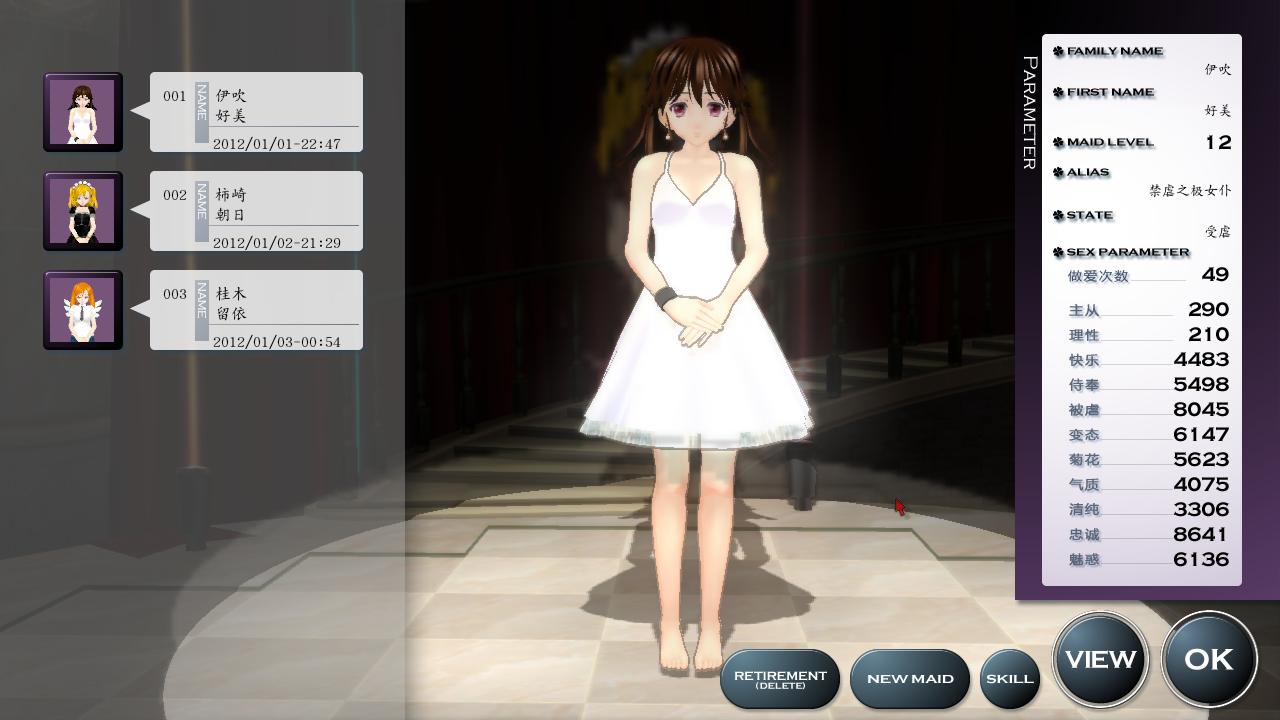Click the bullet icon beside FAMILY NAME
1280x720 pixels.
coord(1059,51)
